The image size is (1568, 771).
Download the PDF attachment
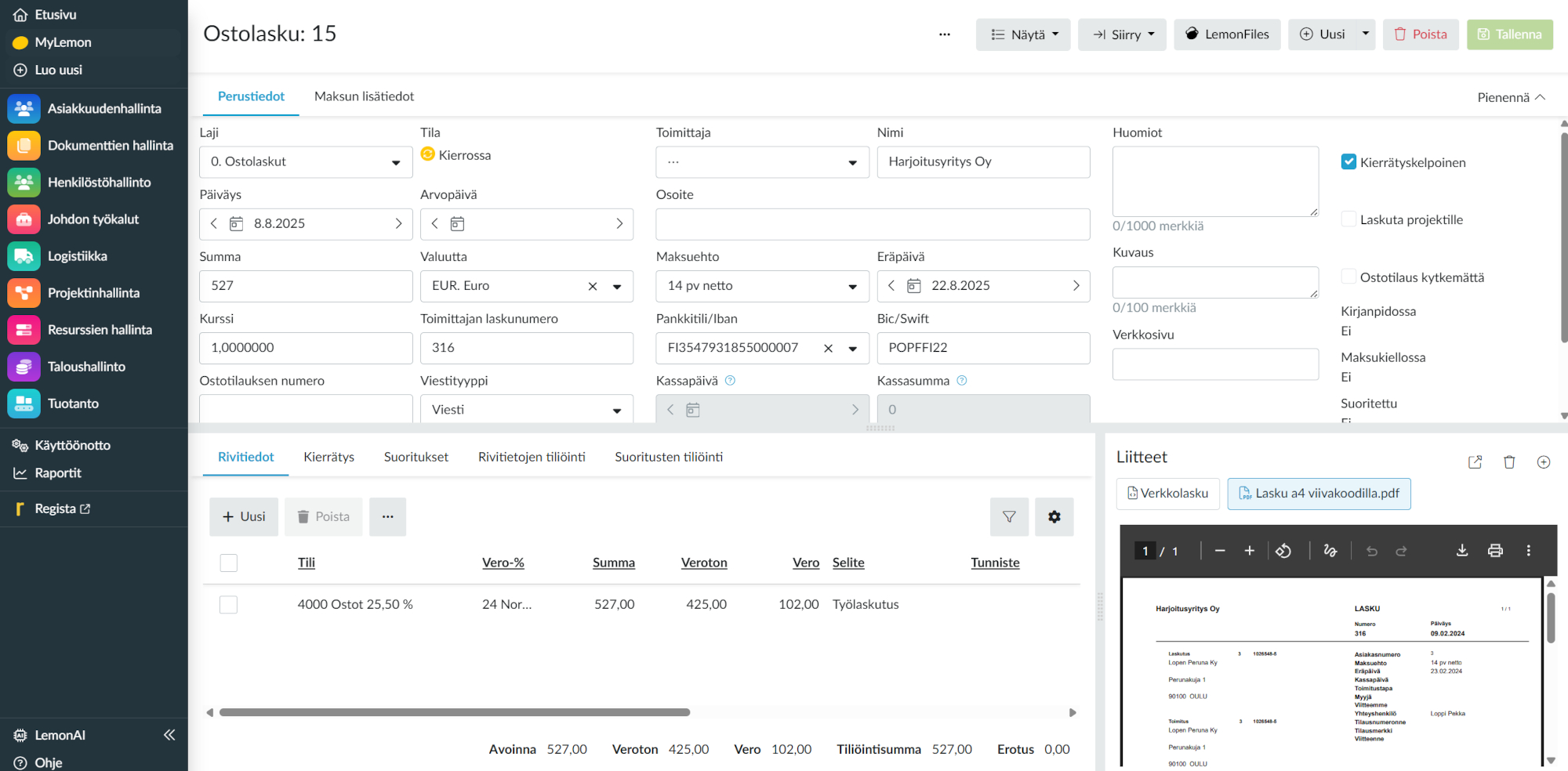click(x=1462, y=551)
